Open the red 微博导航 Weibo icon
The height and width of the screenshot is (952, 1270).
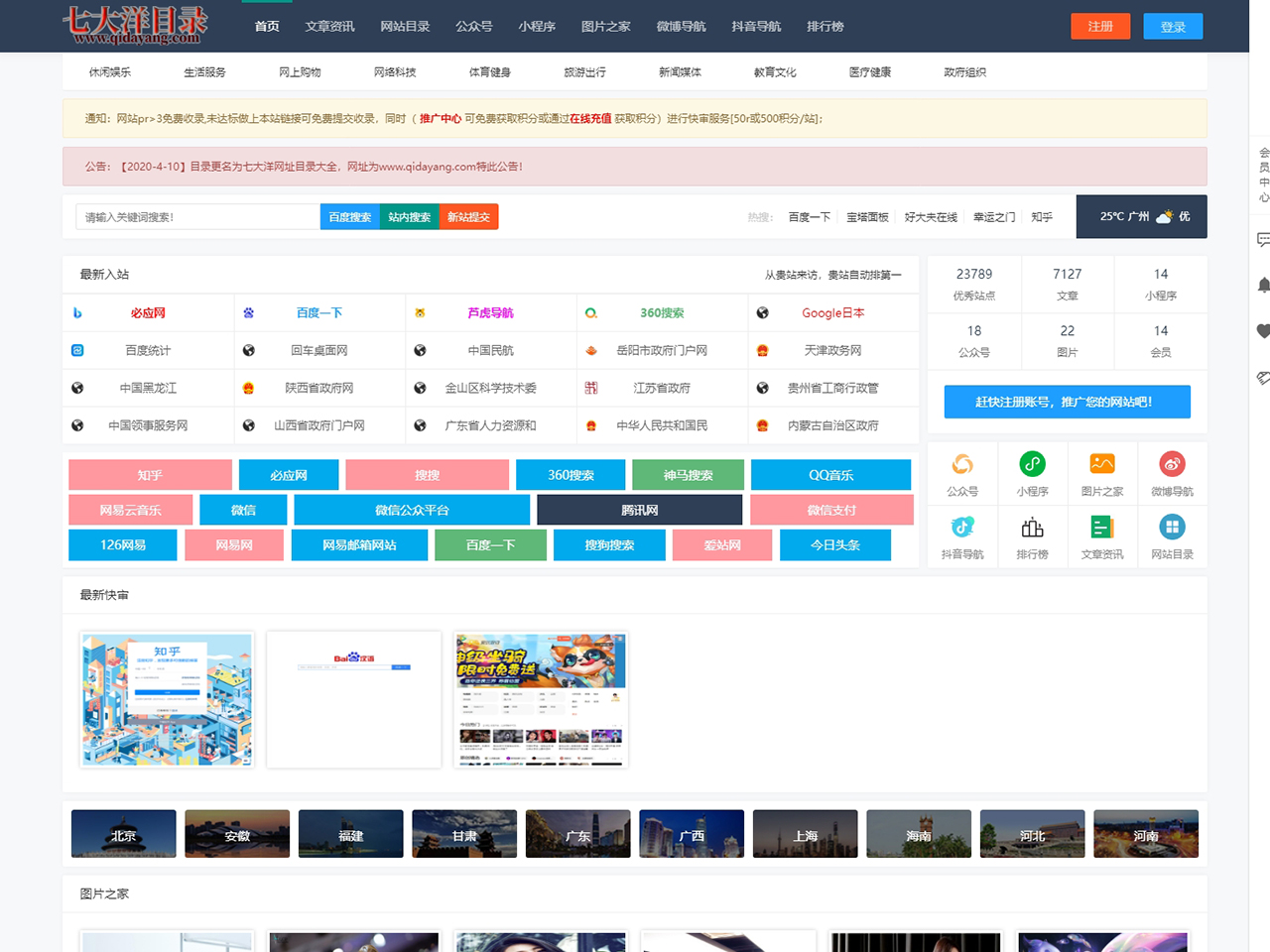tap(1172, 464)
